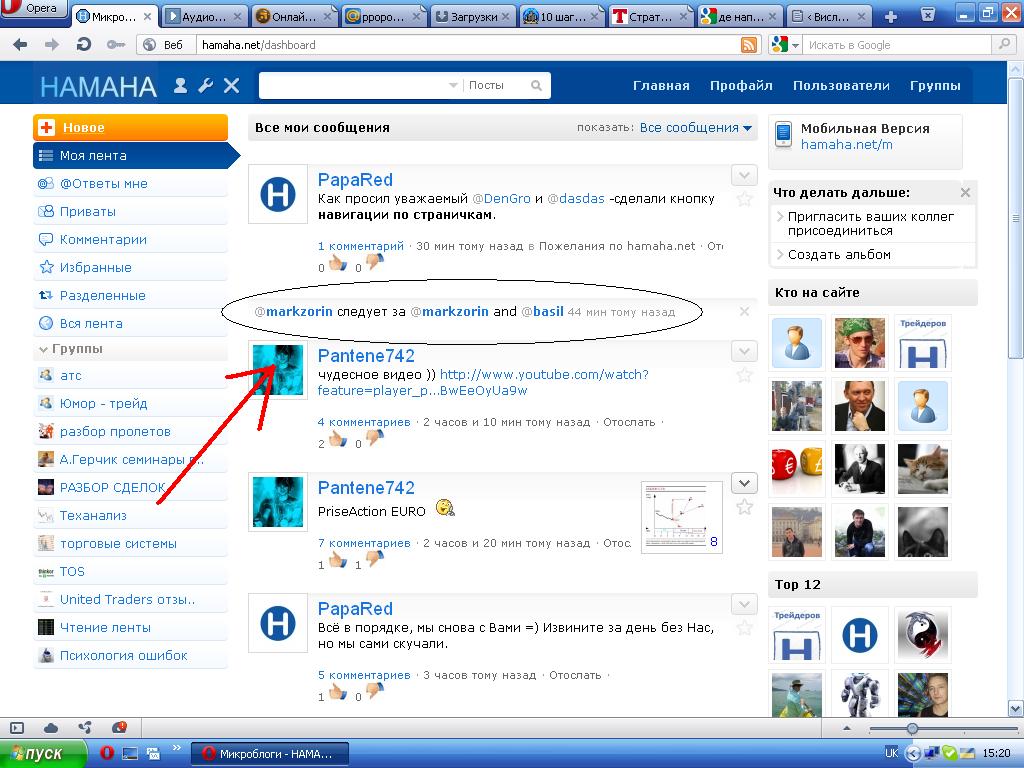Open the PriseAction EURO chart thumbnail

tap(681, 516)
